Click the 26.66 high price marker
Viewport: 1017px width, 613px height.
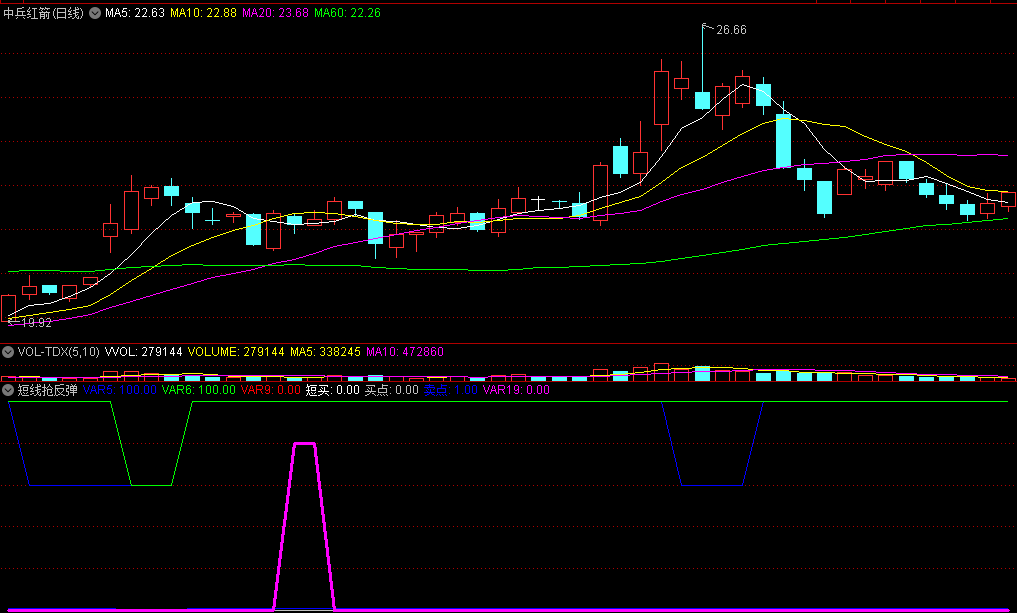[x=731, y=30]
